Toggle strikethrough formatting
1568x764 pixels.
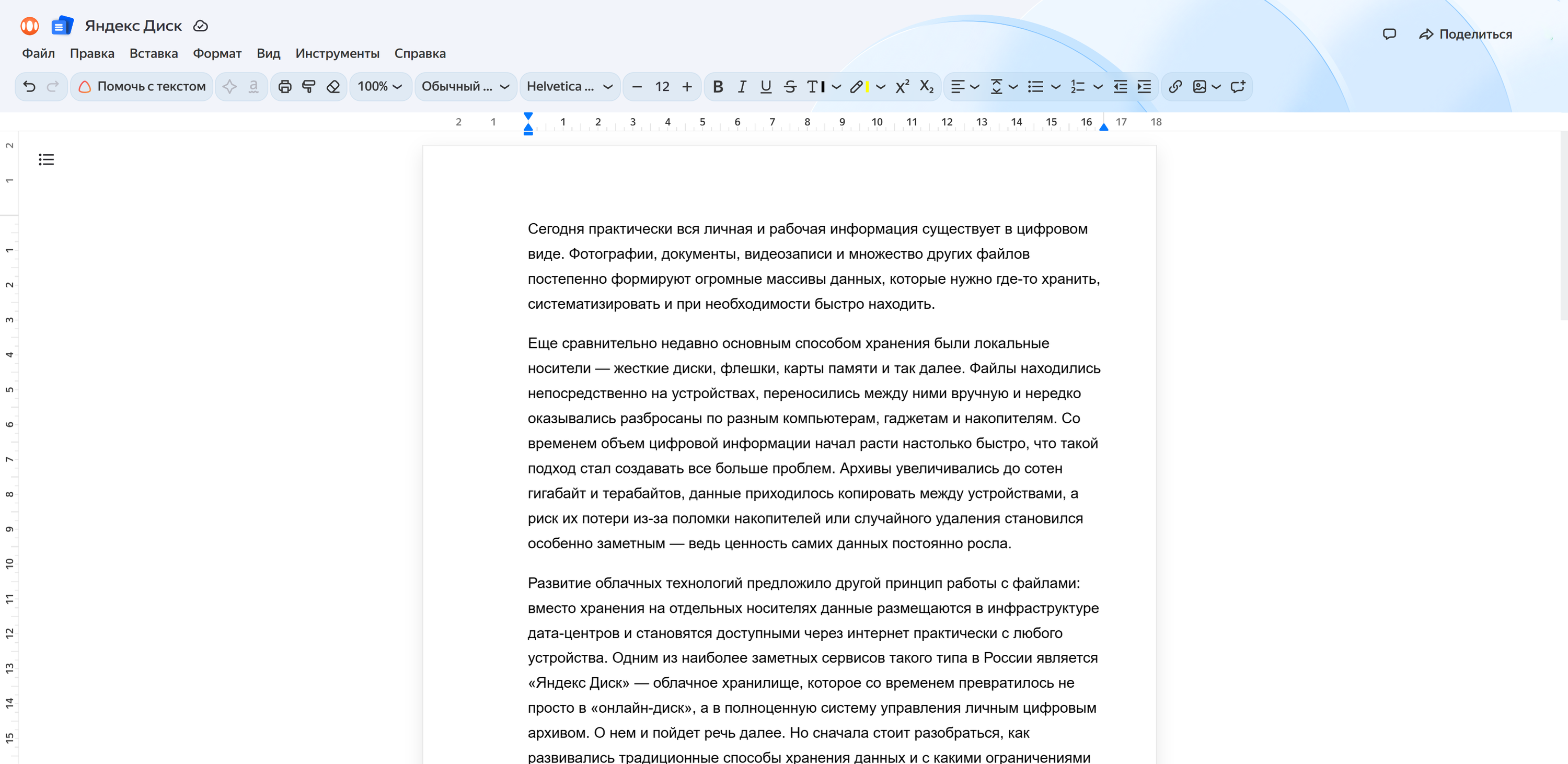click(790, 86)
